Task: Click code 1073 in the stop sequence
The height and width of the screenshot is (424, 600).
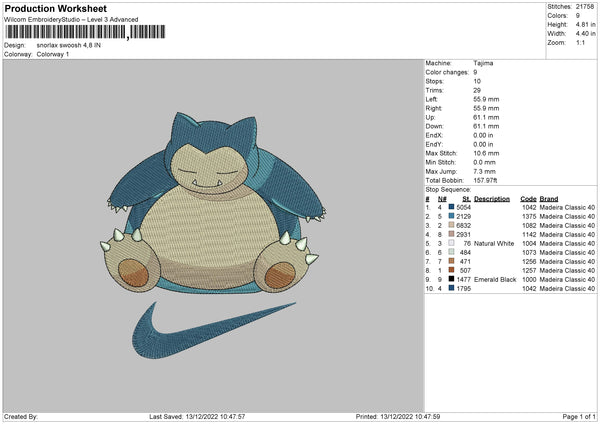Action: pyautogui.click(x=529, y=253)
